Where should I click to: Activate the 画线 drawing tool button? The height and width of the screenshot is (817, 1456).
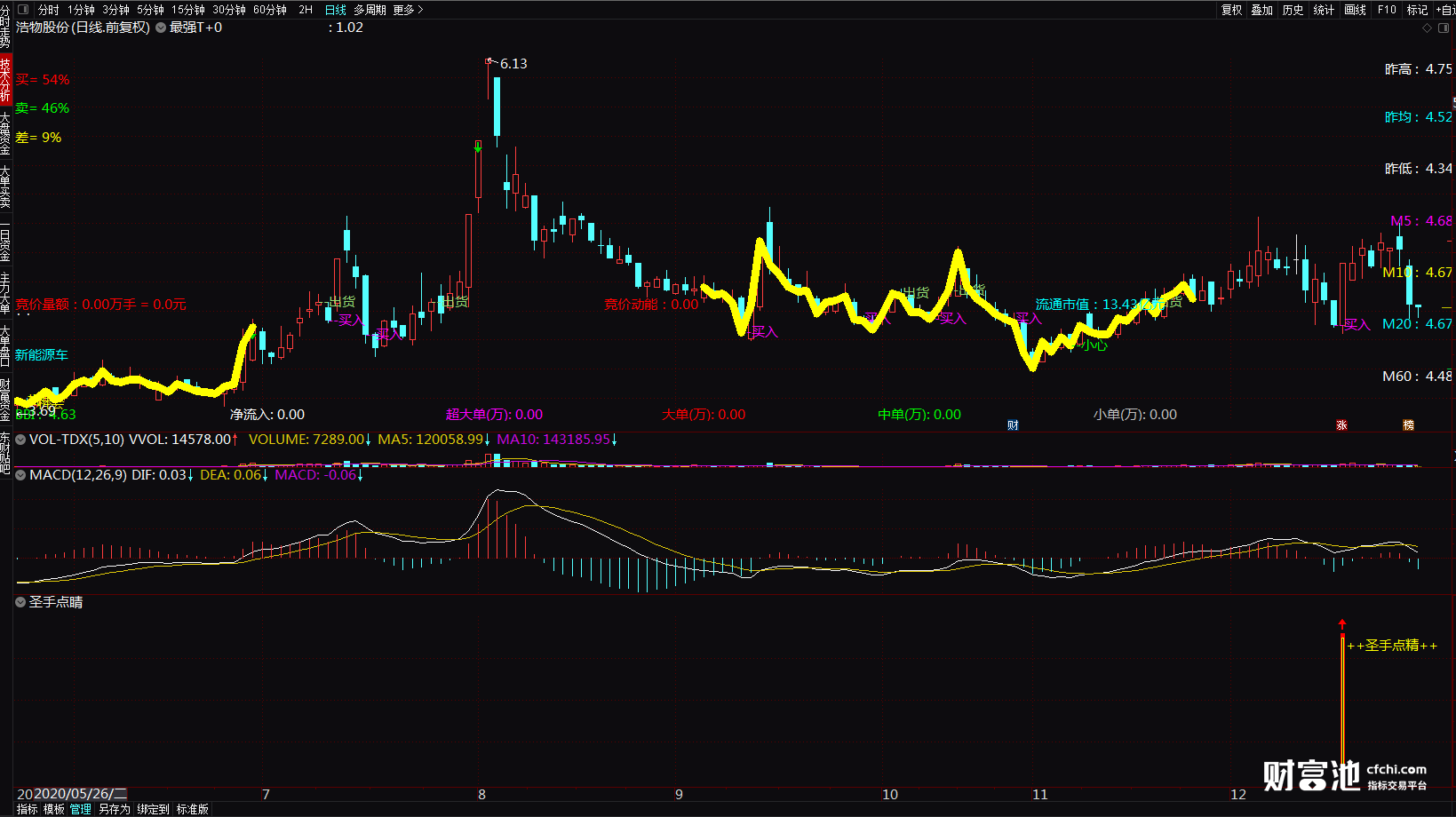[1356, 10]
